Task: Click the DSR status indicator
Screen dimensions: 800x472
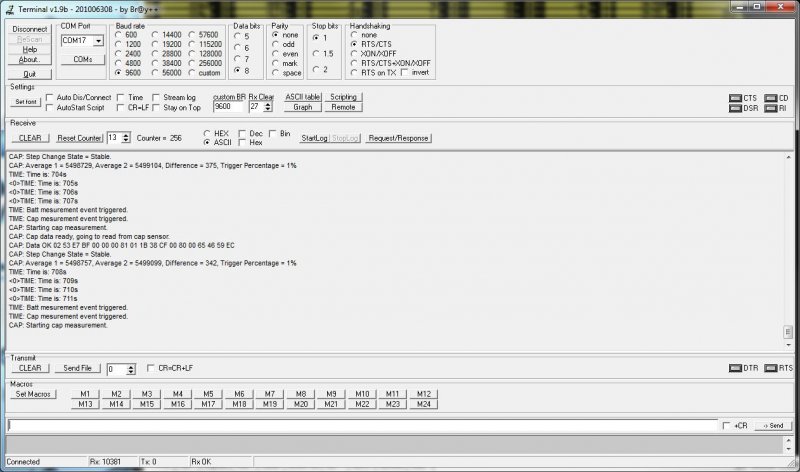Action: pyautogui.click(x=735, y=107)
